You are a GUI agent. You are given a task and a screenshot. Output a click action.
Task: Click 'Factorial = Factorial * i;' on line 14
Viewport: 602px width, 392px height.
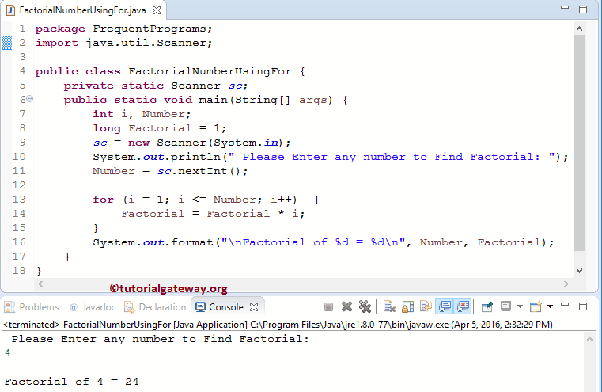(x=213, y=213)
